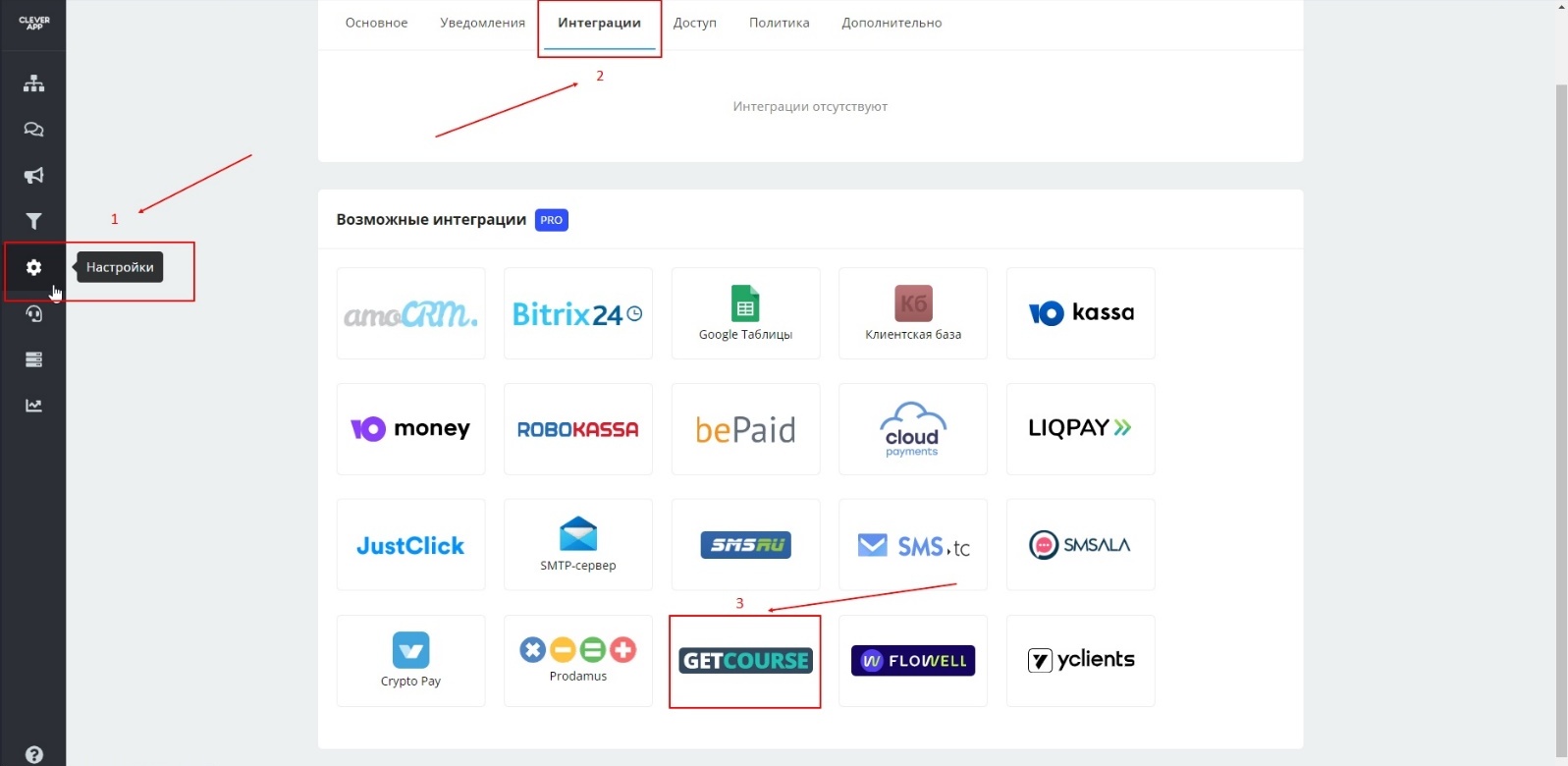Viewport: 1568px width, 766px height.
Task: Open the help question mark icon
Action: [x=33, y=754]
